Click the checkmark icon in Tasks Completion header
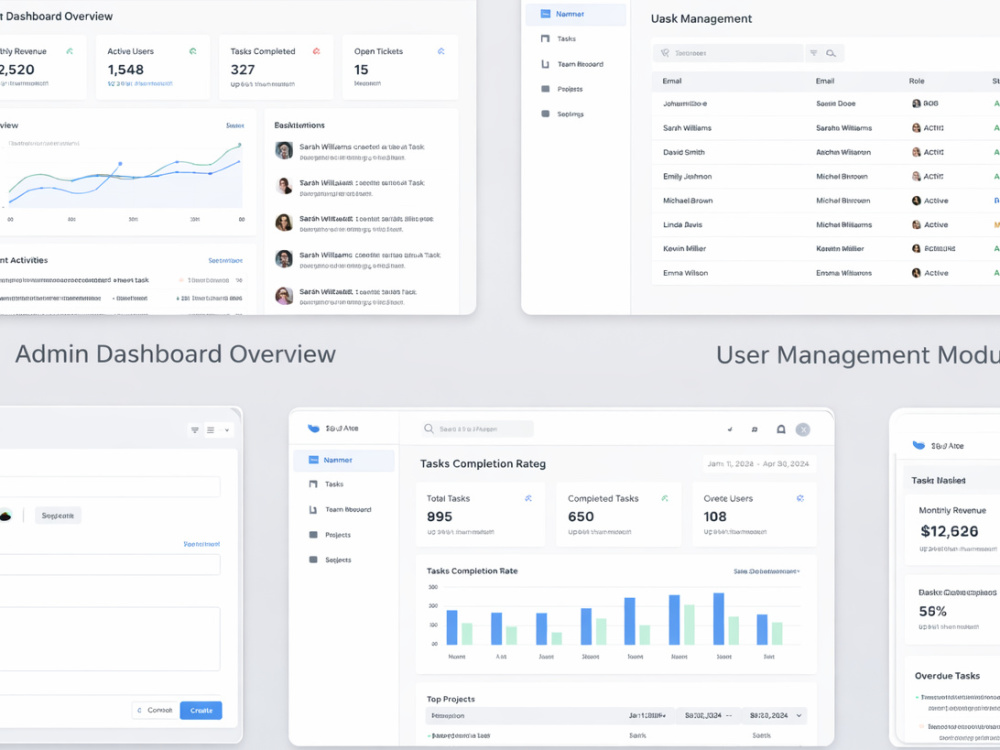The width and height of the screenshot is (1000, 750). tap(730, 429)
